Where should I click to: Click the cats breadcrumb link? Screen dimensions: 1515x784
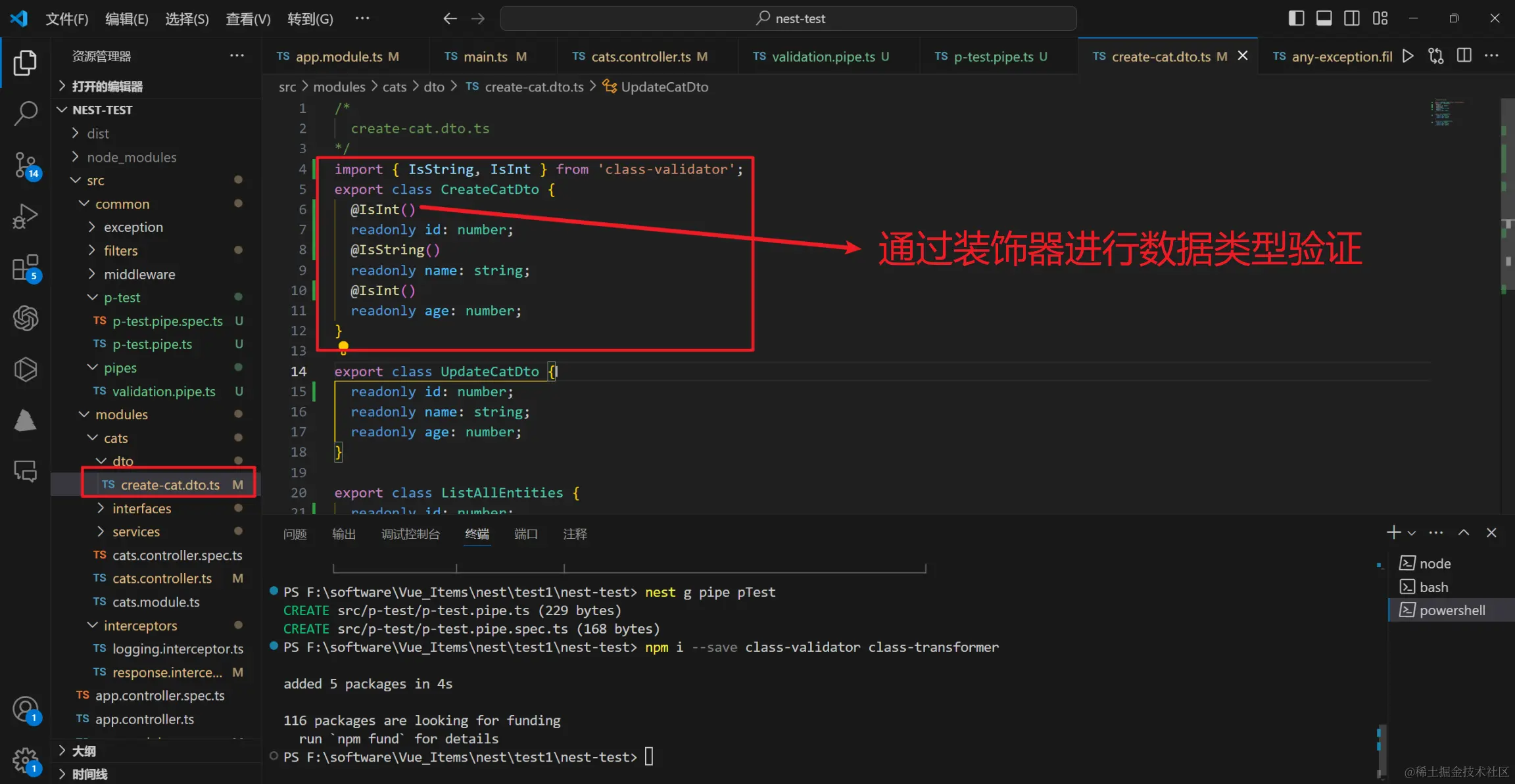coord(395,86)
